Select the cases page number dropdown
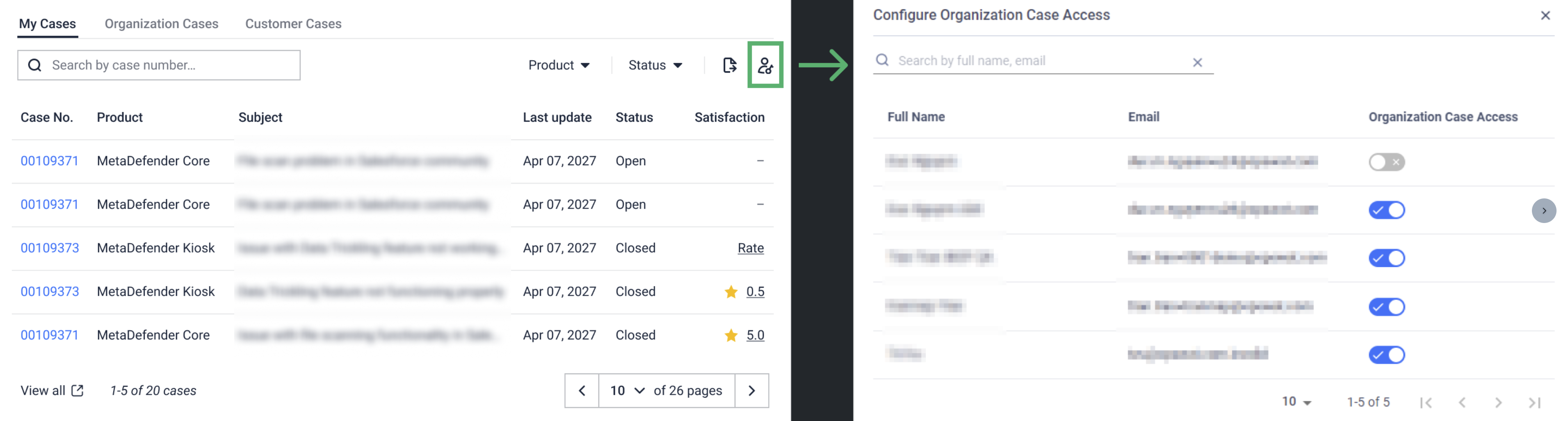Screen dimensions: 1568x421 (627, 391)
